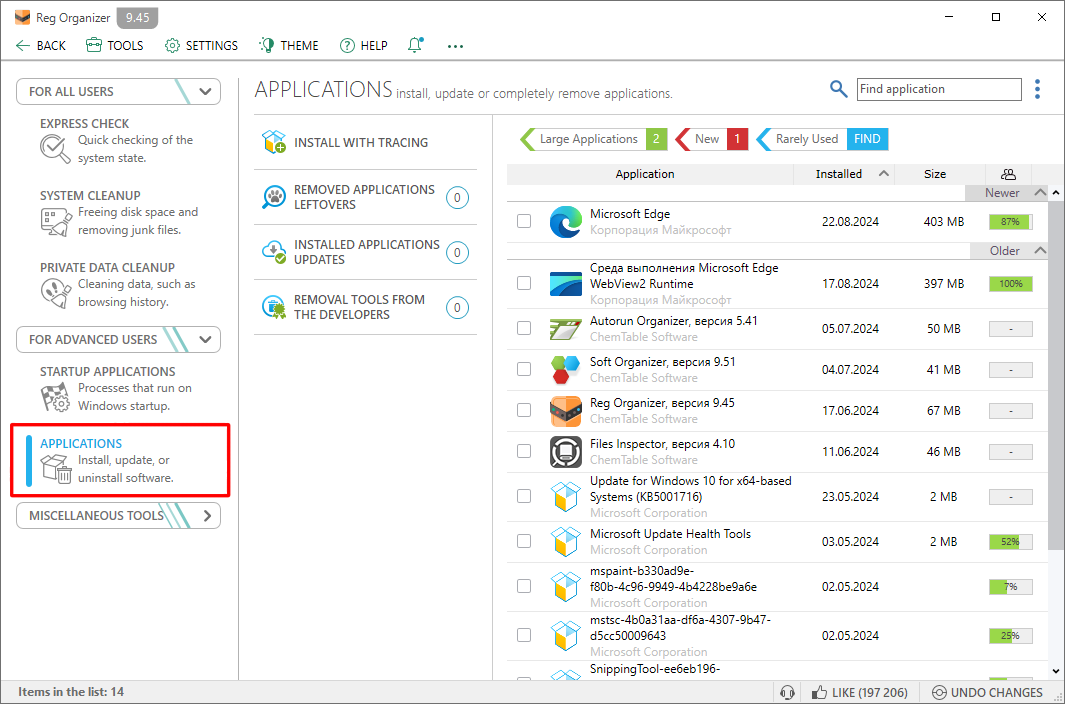Click the search magnifier icon
The width and height of the screenshot is (1065, 704).
point(838,88)
